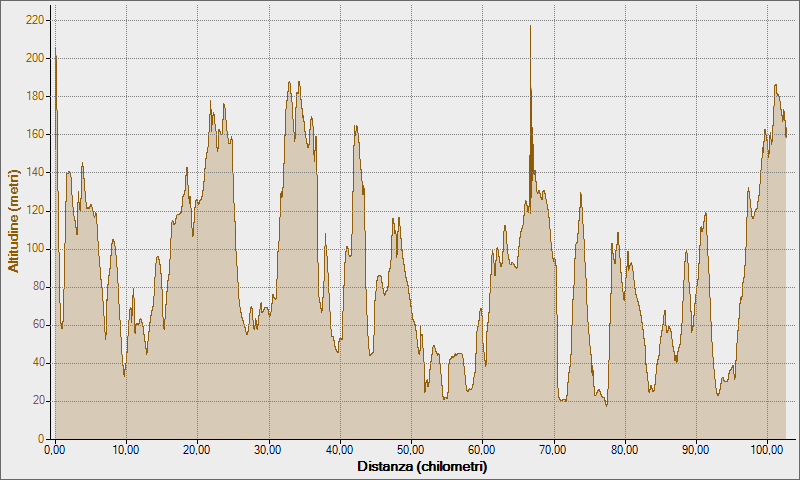Click the 'Distanza (chilometri)' axis title

pyautogui.click(x=422, y=466)
